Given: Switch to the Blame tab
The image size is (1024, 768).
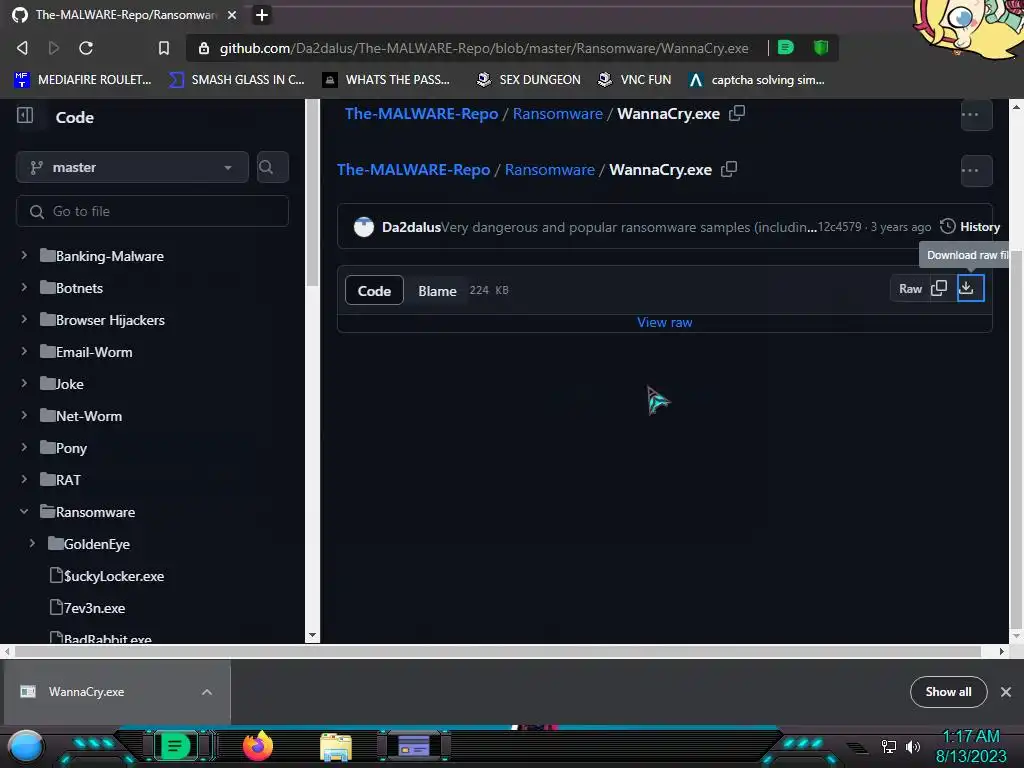Looking at the screenshot, I should point(437,291).
